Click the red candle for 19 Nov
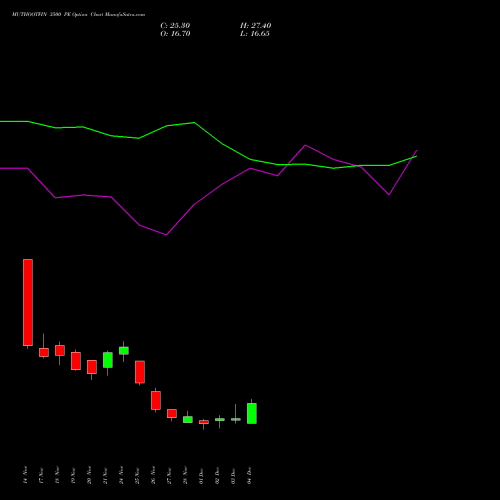This screenshot has width=500, height=500. click(76, 361)
